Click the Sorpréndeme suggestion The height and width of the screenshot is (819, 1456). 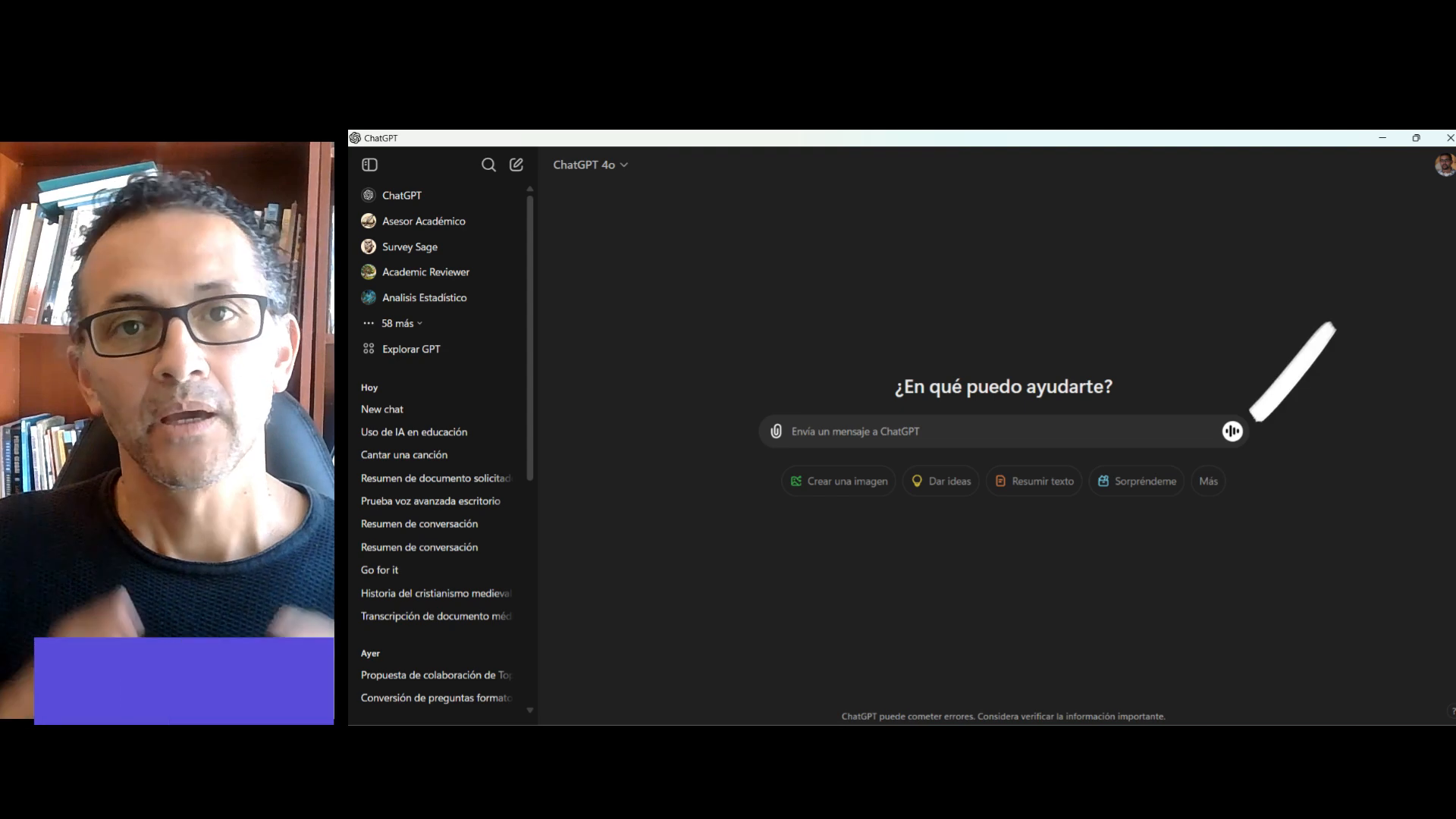pos(1137,481)
